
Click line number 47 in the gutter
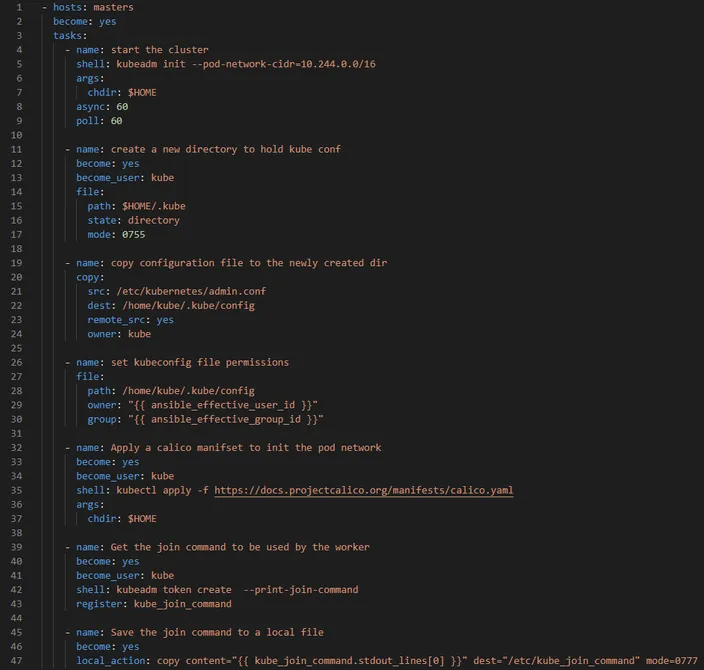pyautogui.click(x=17, y=661)
